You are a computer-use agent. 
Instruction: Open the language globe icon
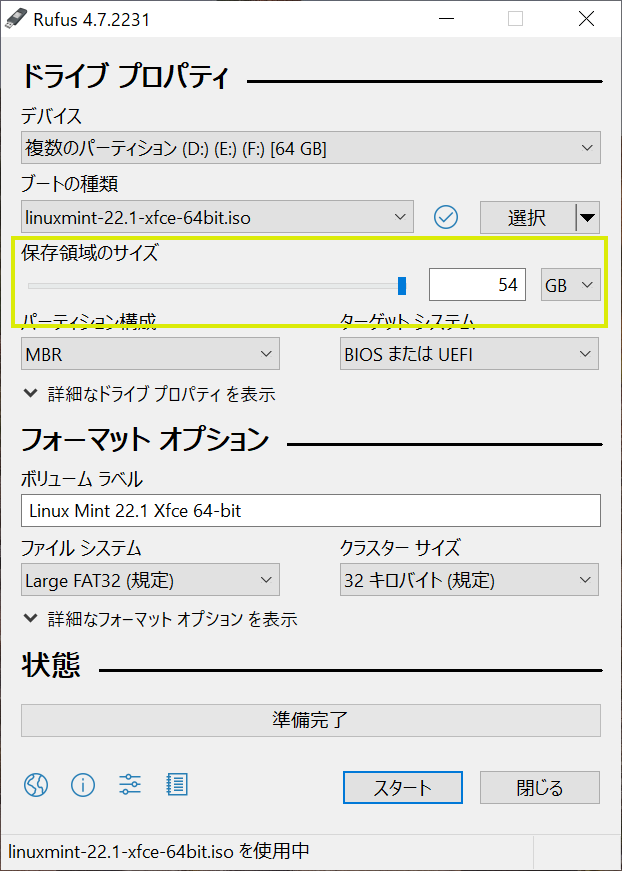click(36, 785)
